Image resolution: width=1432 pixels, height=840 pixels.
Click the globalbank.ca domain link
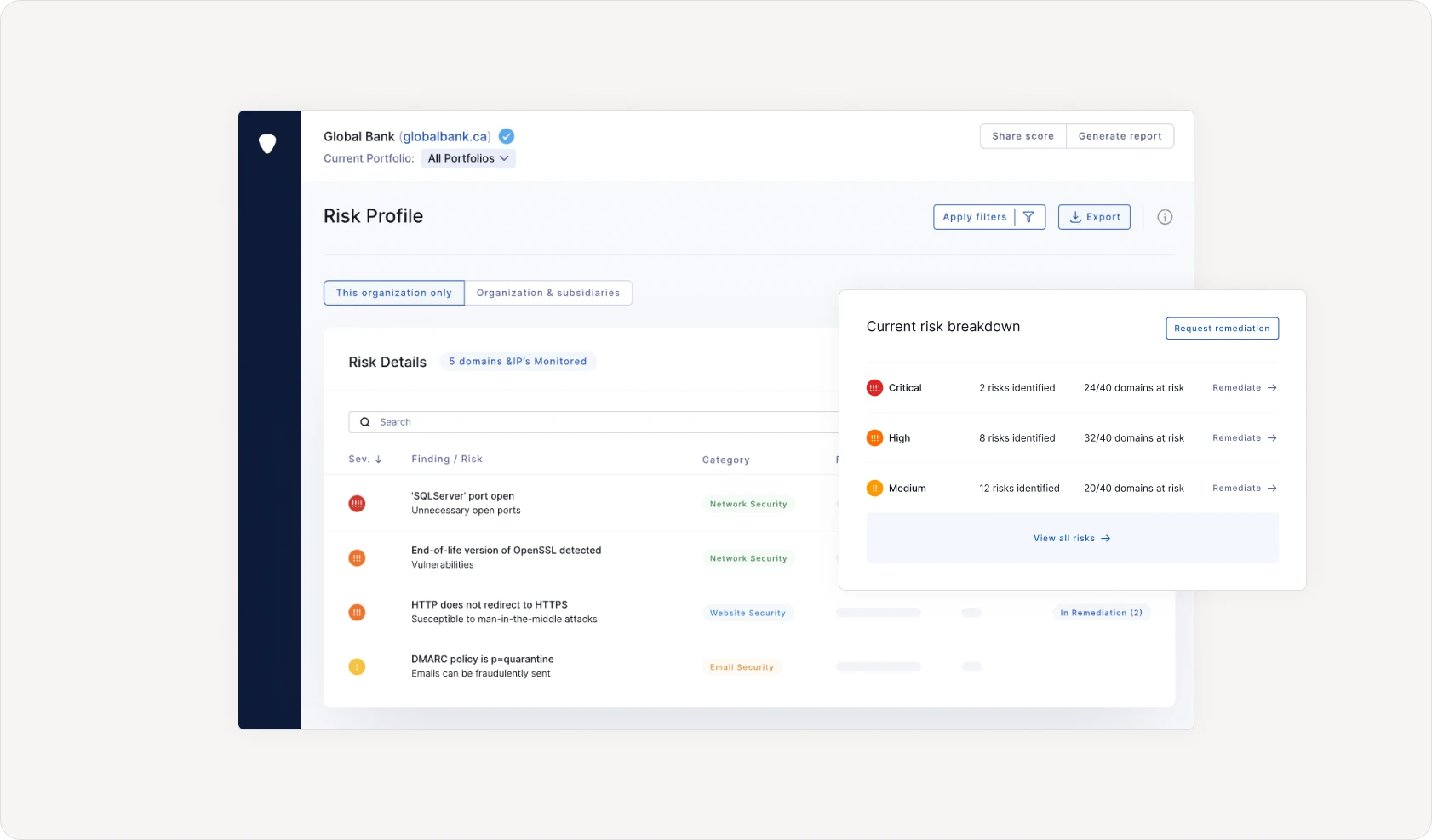click(446, 136)
